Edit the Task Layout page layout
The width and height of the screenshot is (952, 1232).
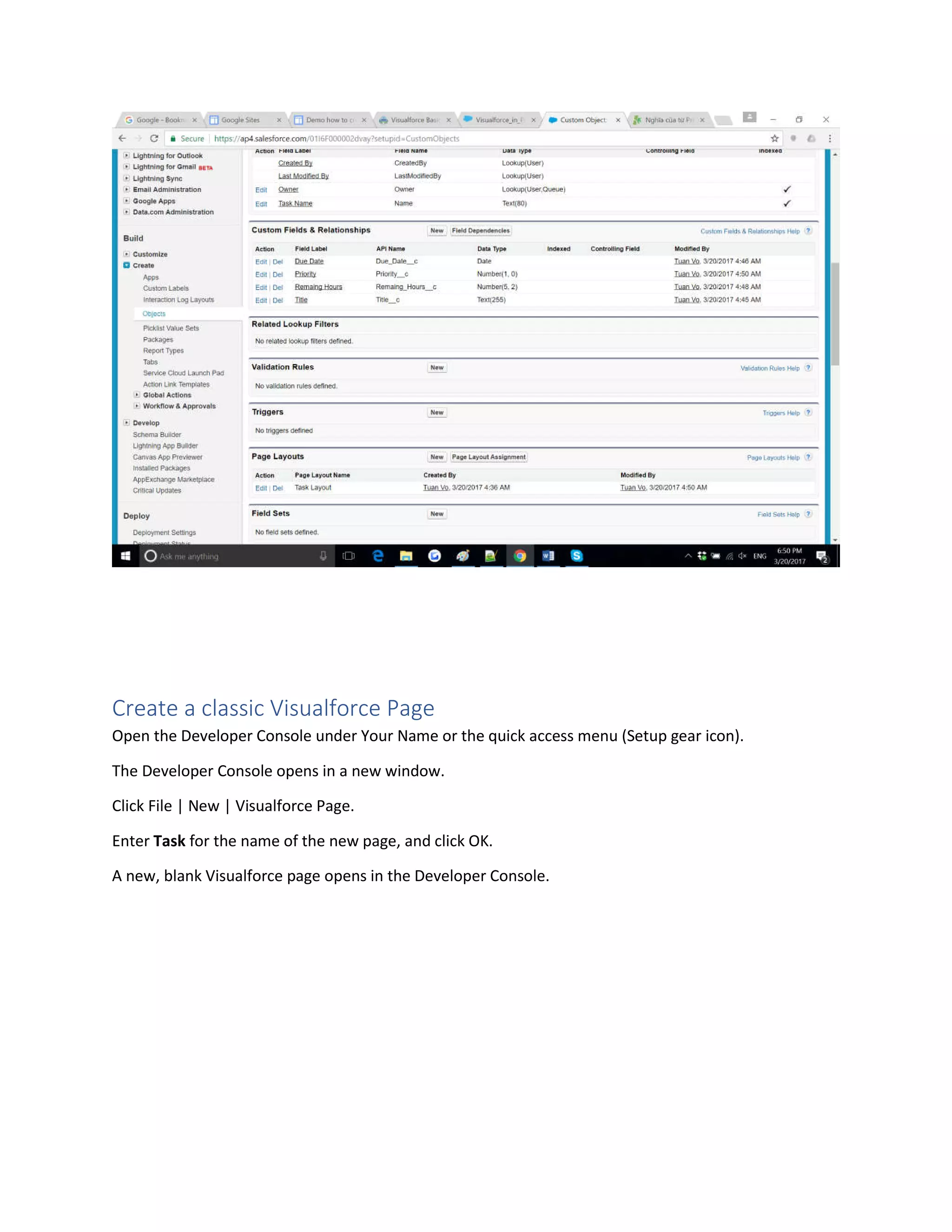(x=261, y=488)
